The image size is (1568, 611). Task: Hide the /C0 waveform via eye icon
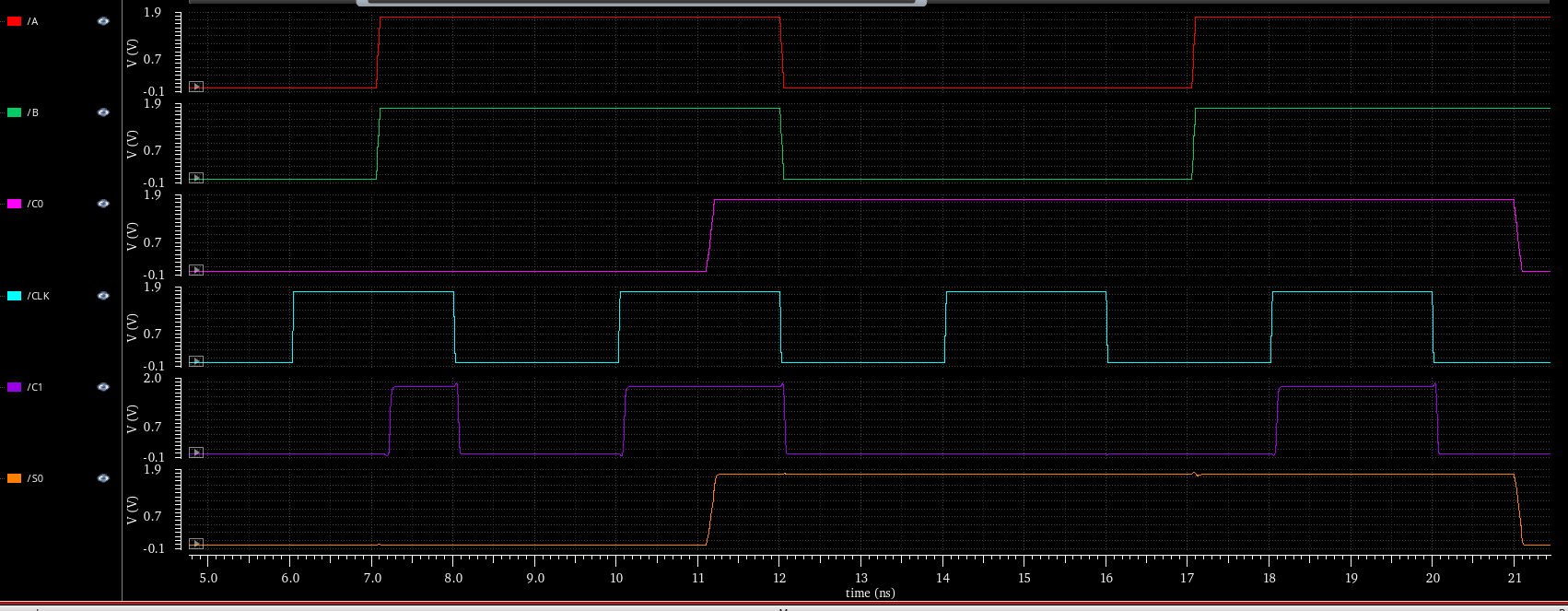pyautogui.click(x=103, y=204)
